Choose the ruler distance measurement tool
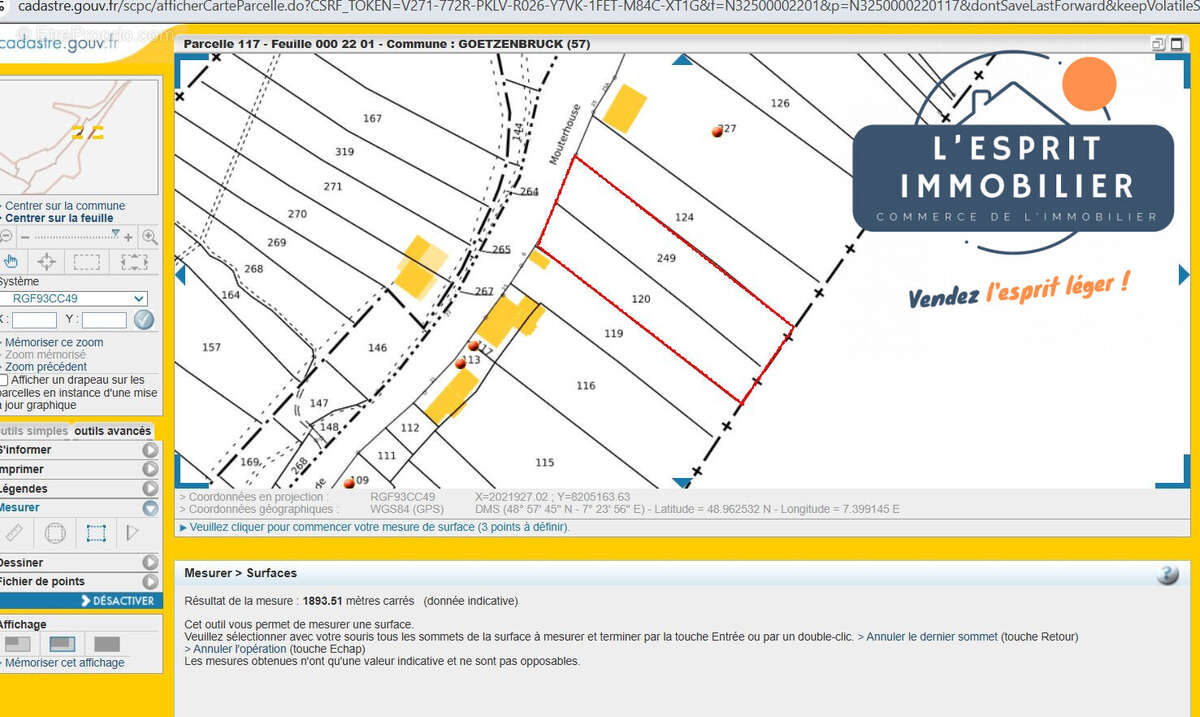Image resolution: width=1200 pixels, height=717 pixels. pos(13,533)
